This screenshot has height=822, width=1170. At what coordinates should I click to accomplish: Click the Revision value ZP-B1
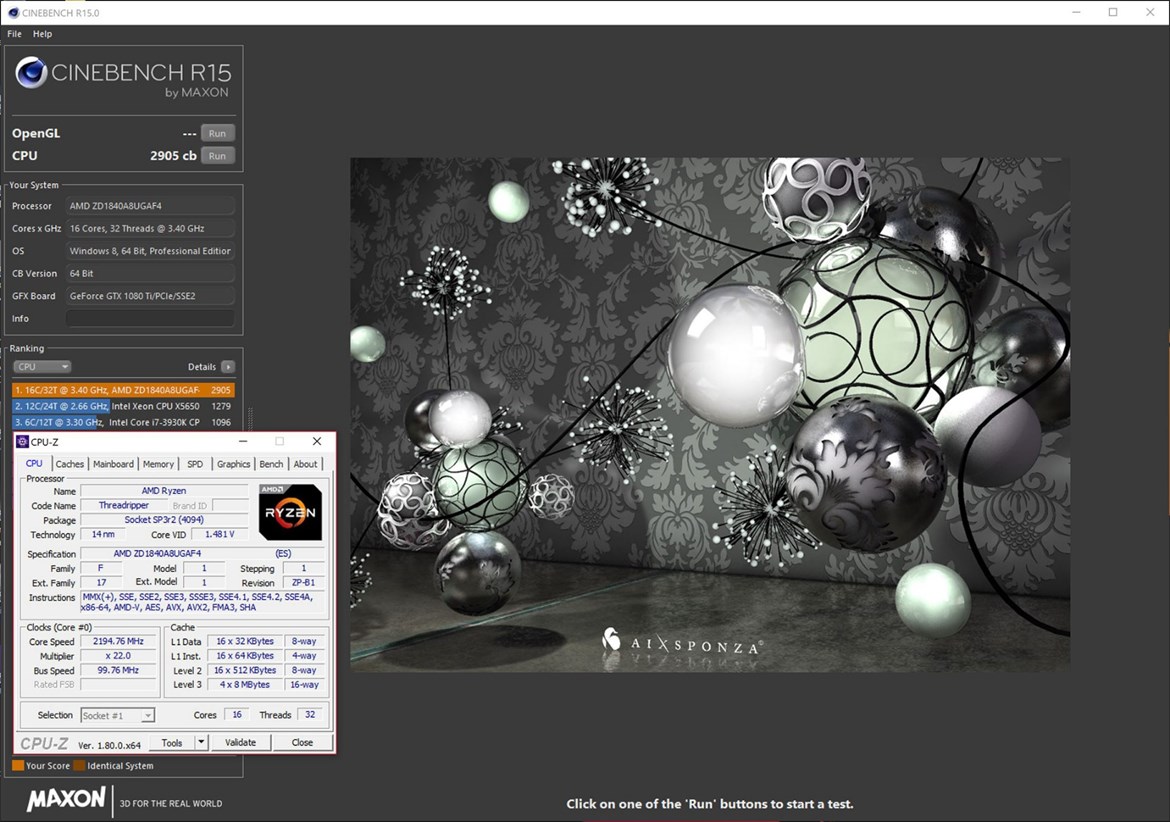(304, 583)
